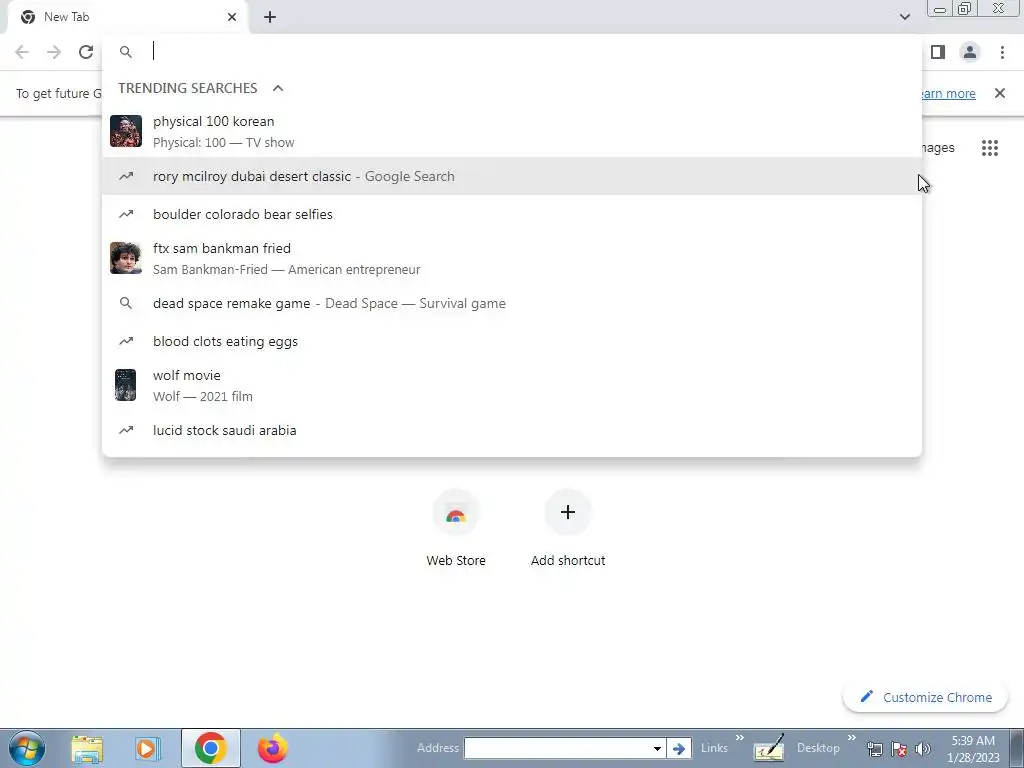The width and height of the screenshot is (1024, 768).
Task: Open the tablet input pen icon
Action: click(x=769, y=748)
